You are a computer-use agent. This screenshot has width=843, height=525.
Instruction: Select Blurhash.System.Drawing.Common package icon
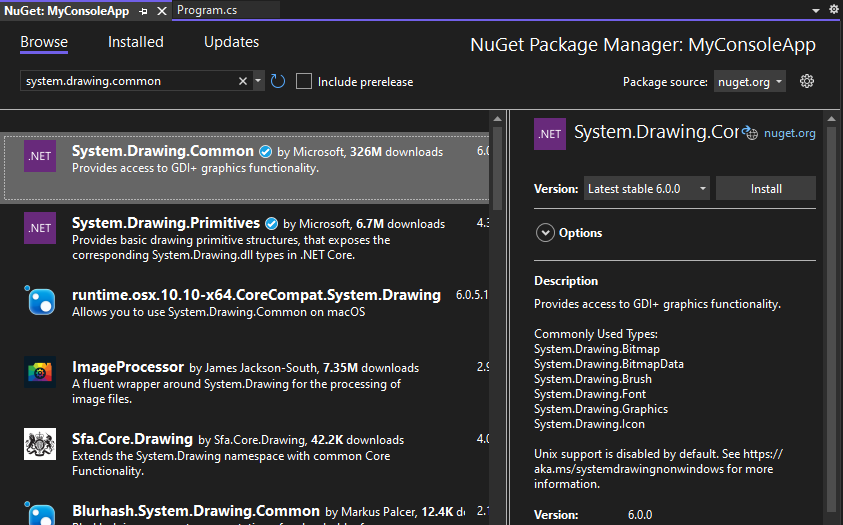pos(40,513)
